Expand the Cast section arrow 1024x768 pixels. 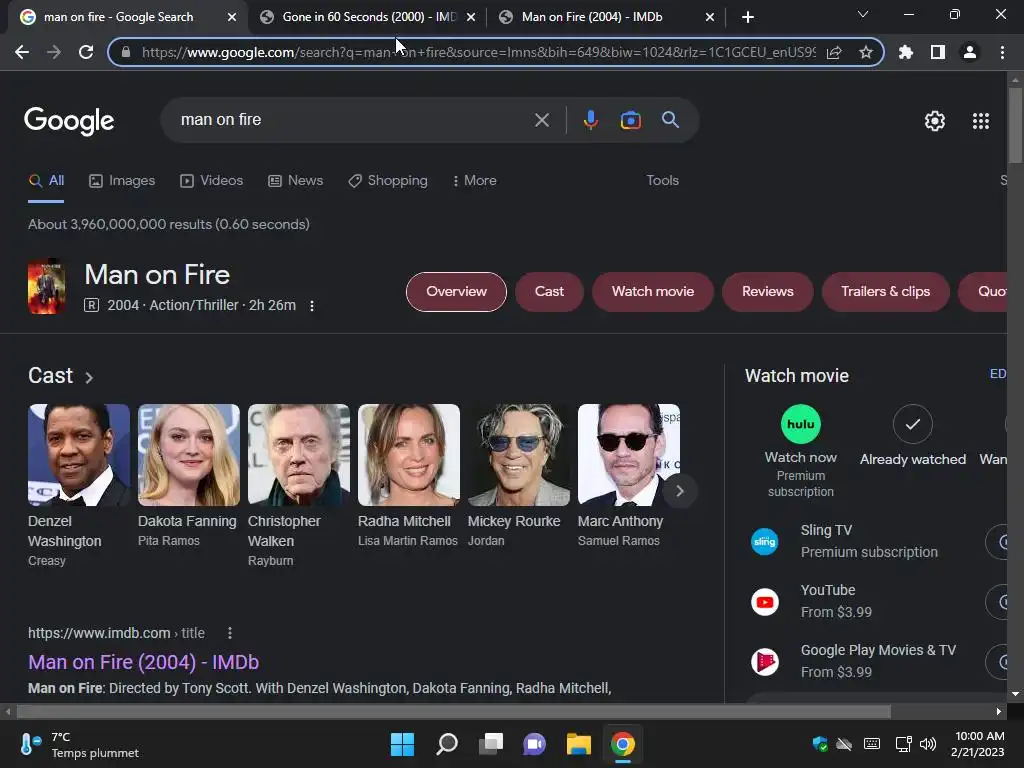[x=89, y=377]
